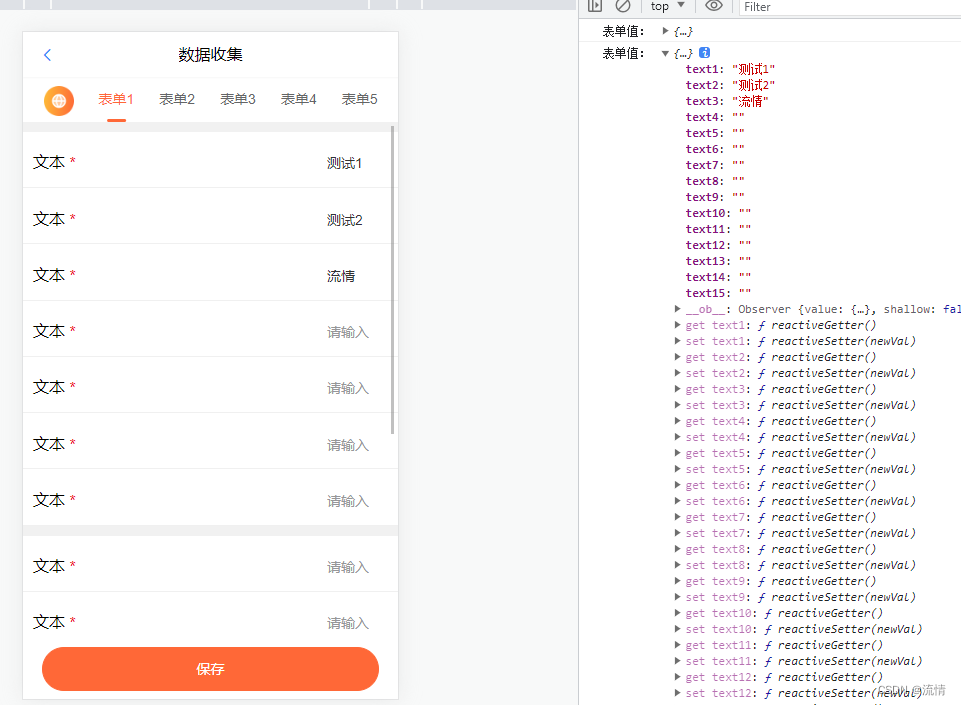The width and height of the screenshot is (961, 705).
Task: Expand the __ob__ Observer entry
Action: 679,309
